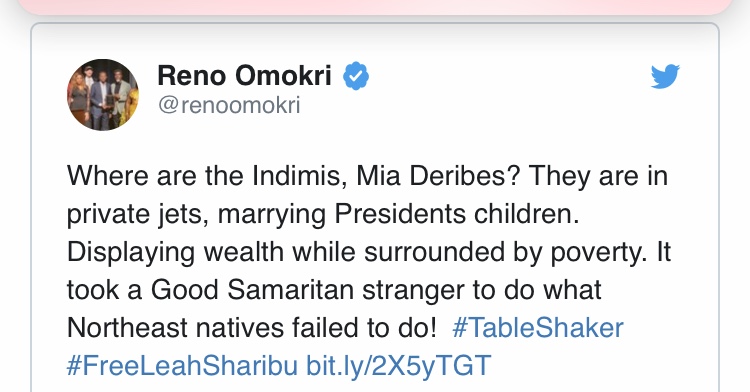Open the @renoomokri handle link

pyautogui.click(x=229, y=105)
